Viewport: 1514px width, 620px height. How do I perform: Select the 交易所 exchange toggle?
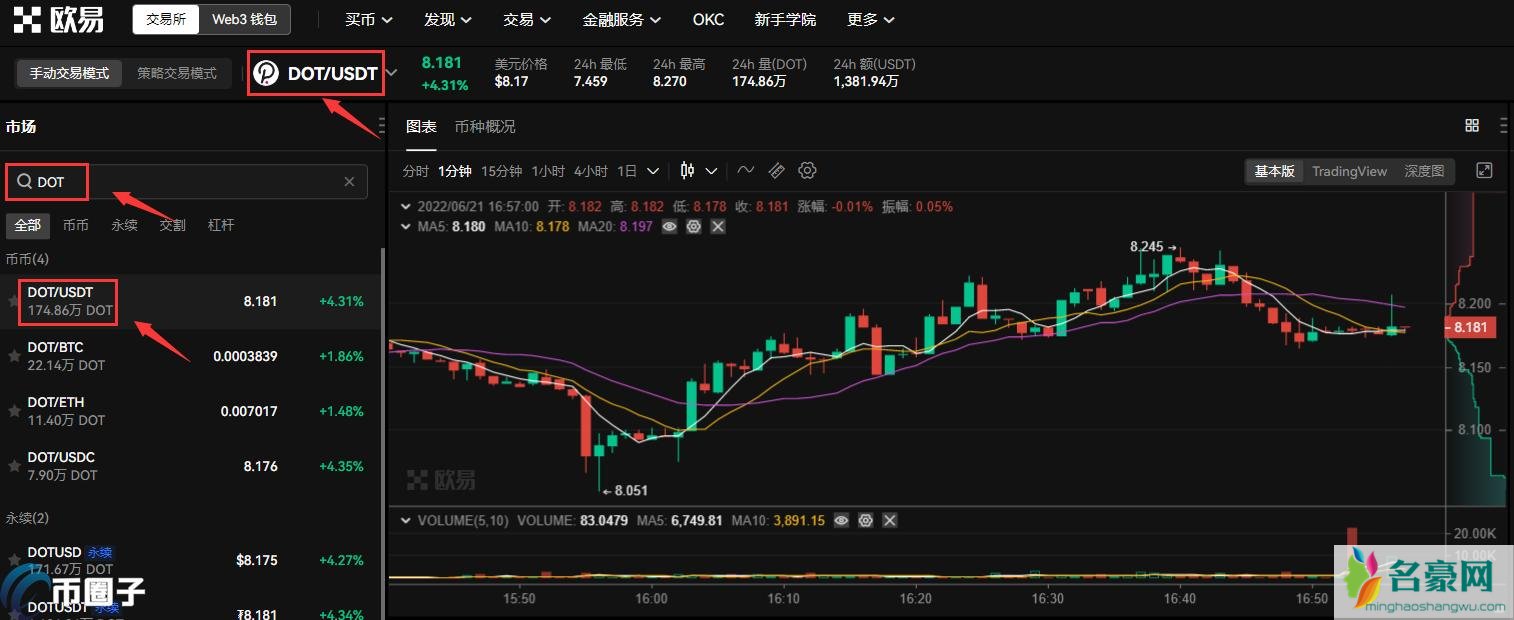tap(166, 19)
